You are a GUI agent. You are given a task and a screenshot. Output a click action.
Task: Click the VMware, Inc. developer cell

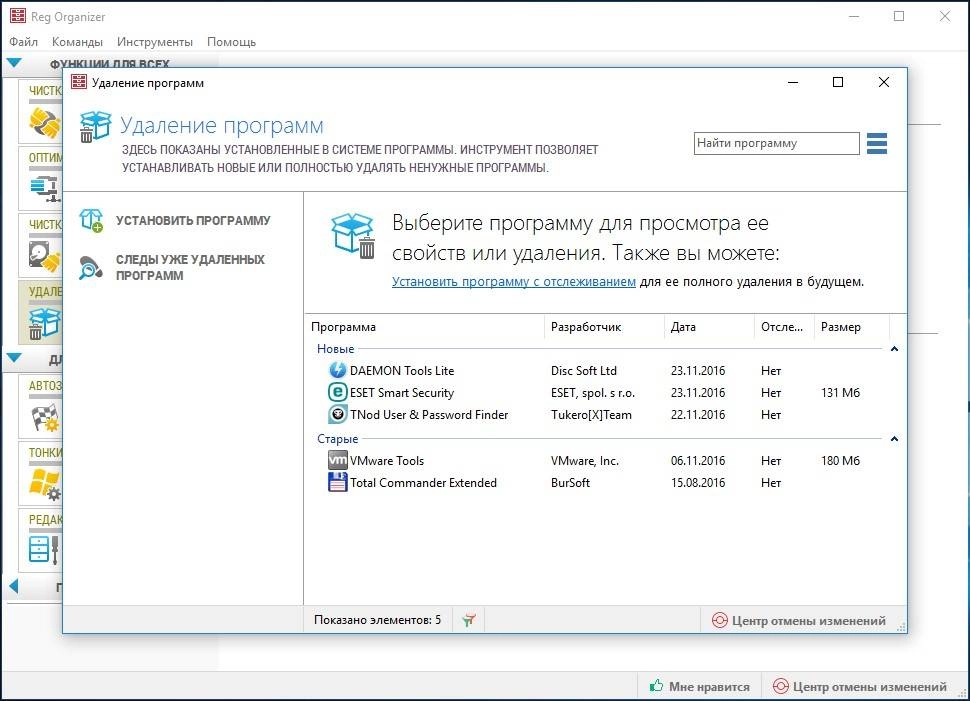[x=585, y=461]
